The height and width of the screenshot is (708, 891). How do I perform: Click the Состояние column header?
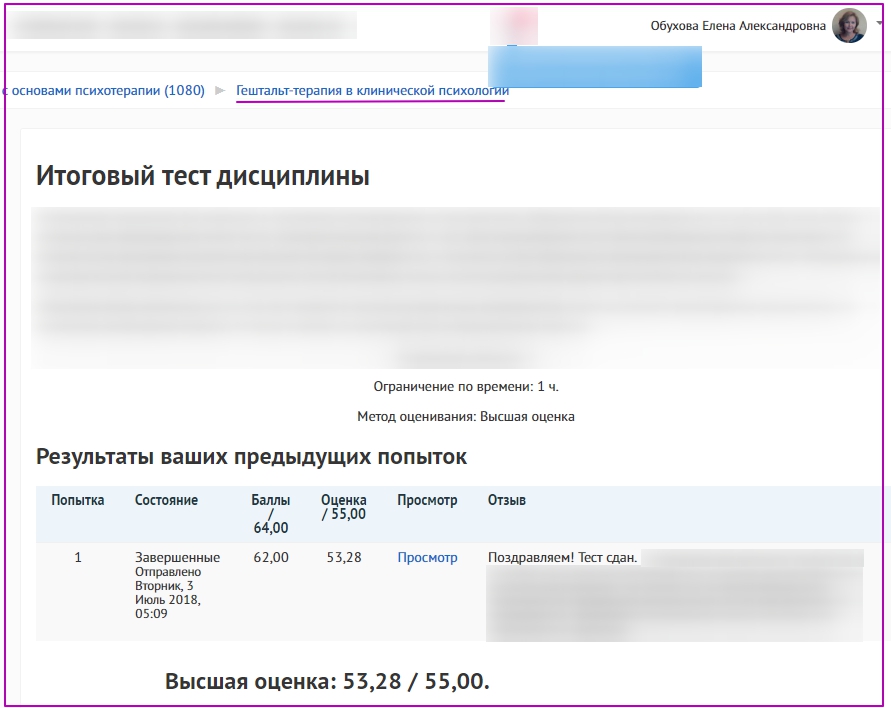[x=166, y=500]
